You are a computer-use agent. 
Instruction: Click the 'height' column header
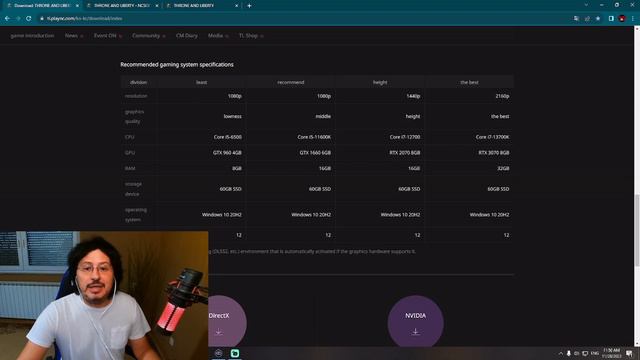380,82
